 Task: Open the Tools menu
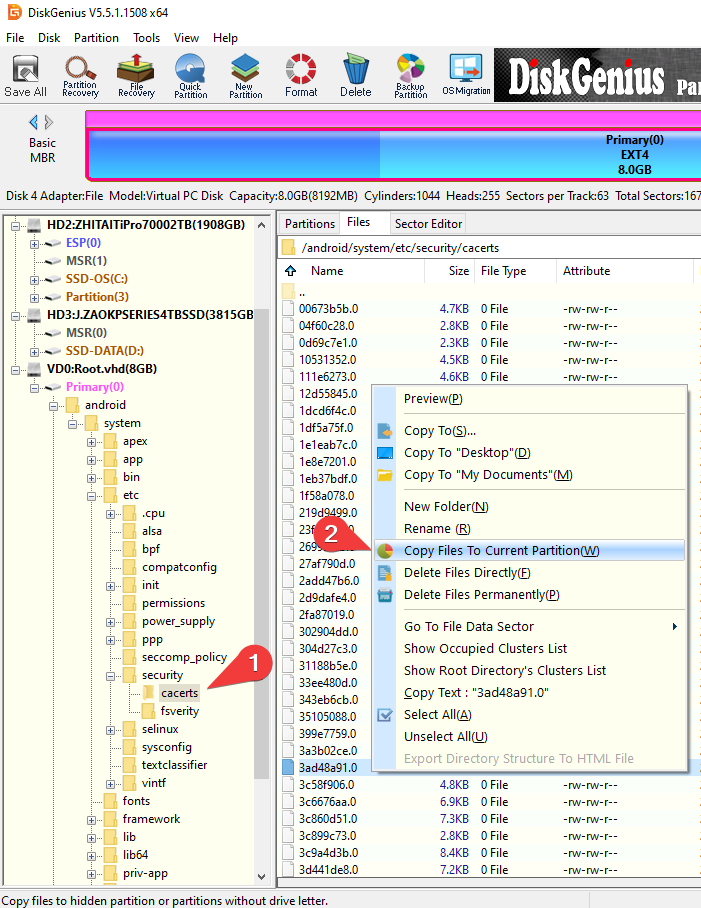[x=146, y=38]
